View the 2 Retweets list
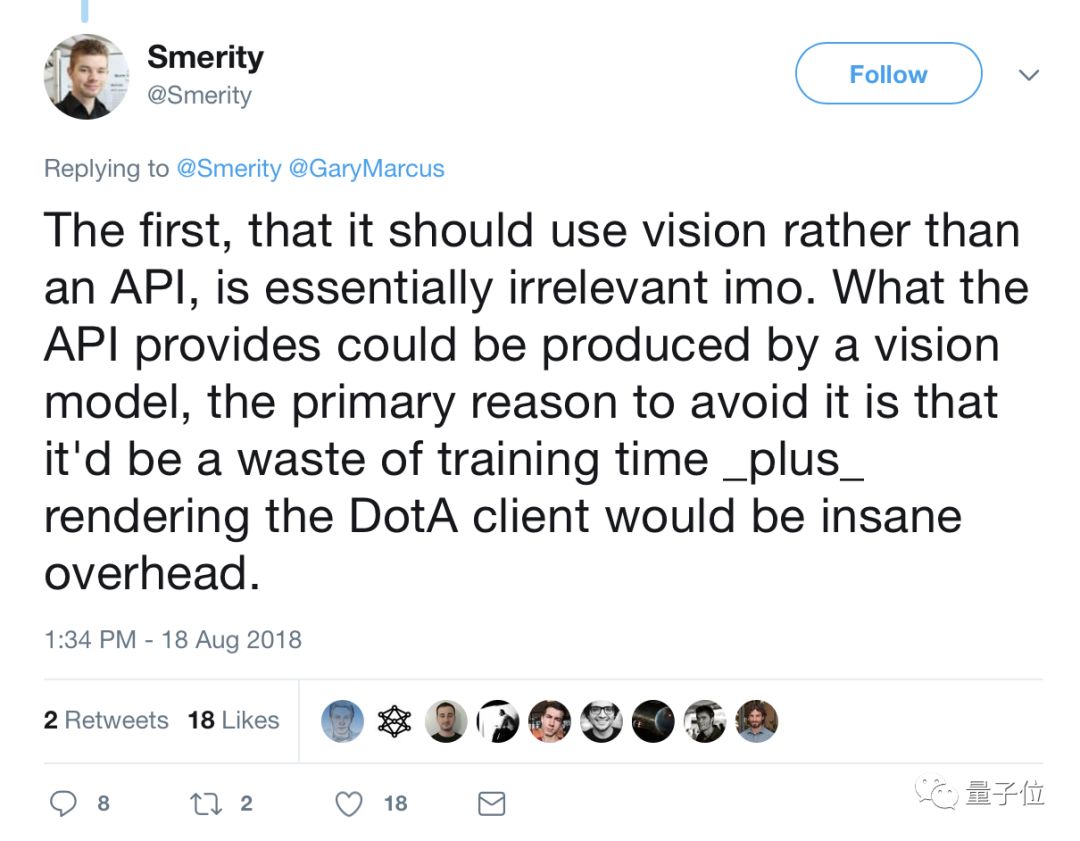The image size is (1080, 841). [106, 720]
